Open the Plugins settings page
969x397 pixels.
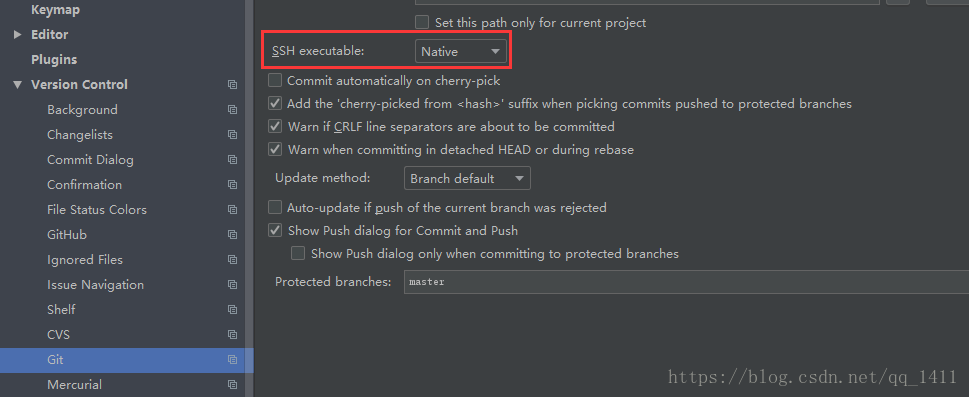(x=54, y=59)
